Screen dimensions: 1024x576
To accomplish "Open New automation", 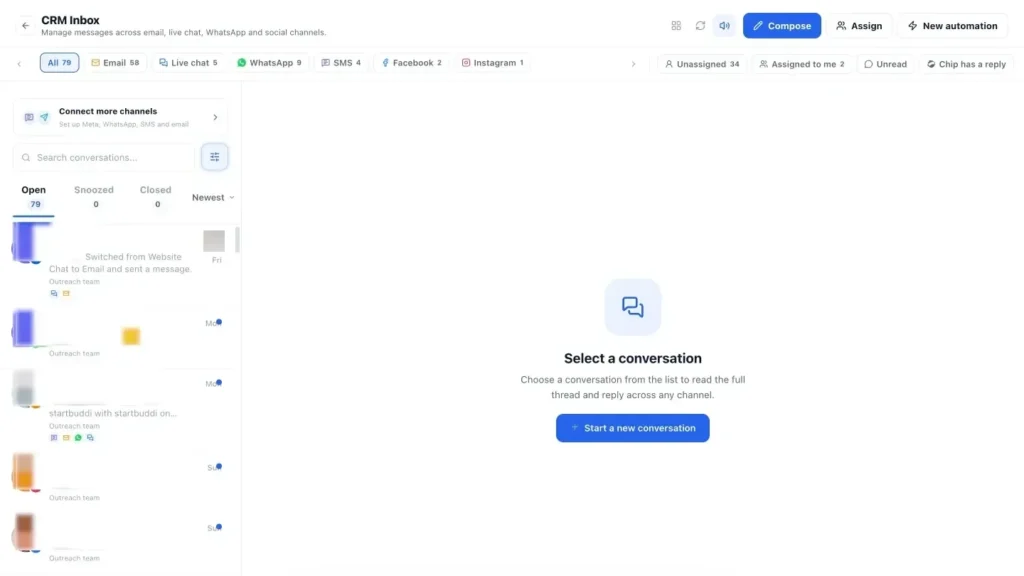I will pyautogui.click(x=953, y=25).
